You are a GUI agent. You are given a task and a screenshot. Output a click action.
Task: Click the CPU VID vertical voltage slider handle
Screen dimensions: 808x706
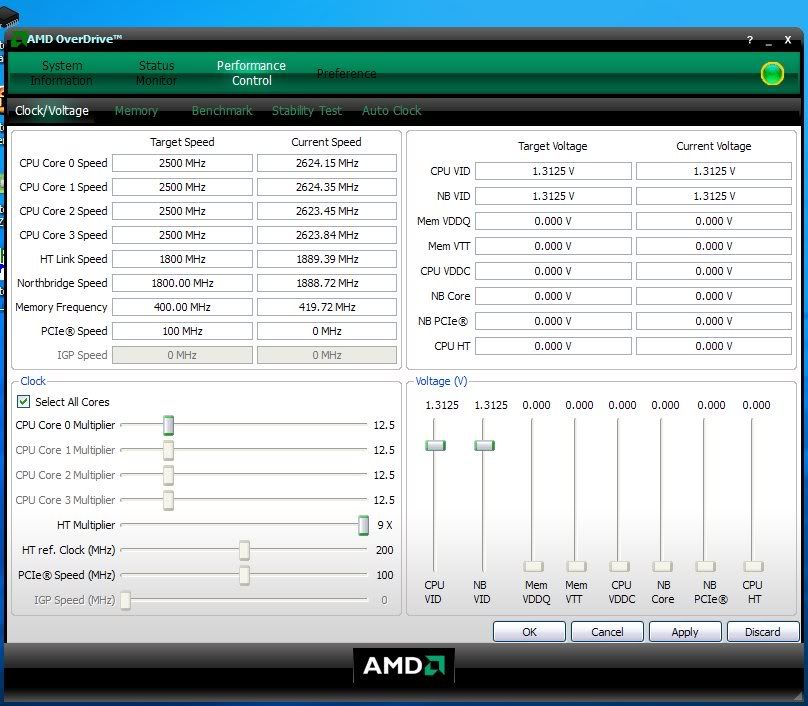435,445
